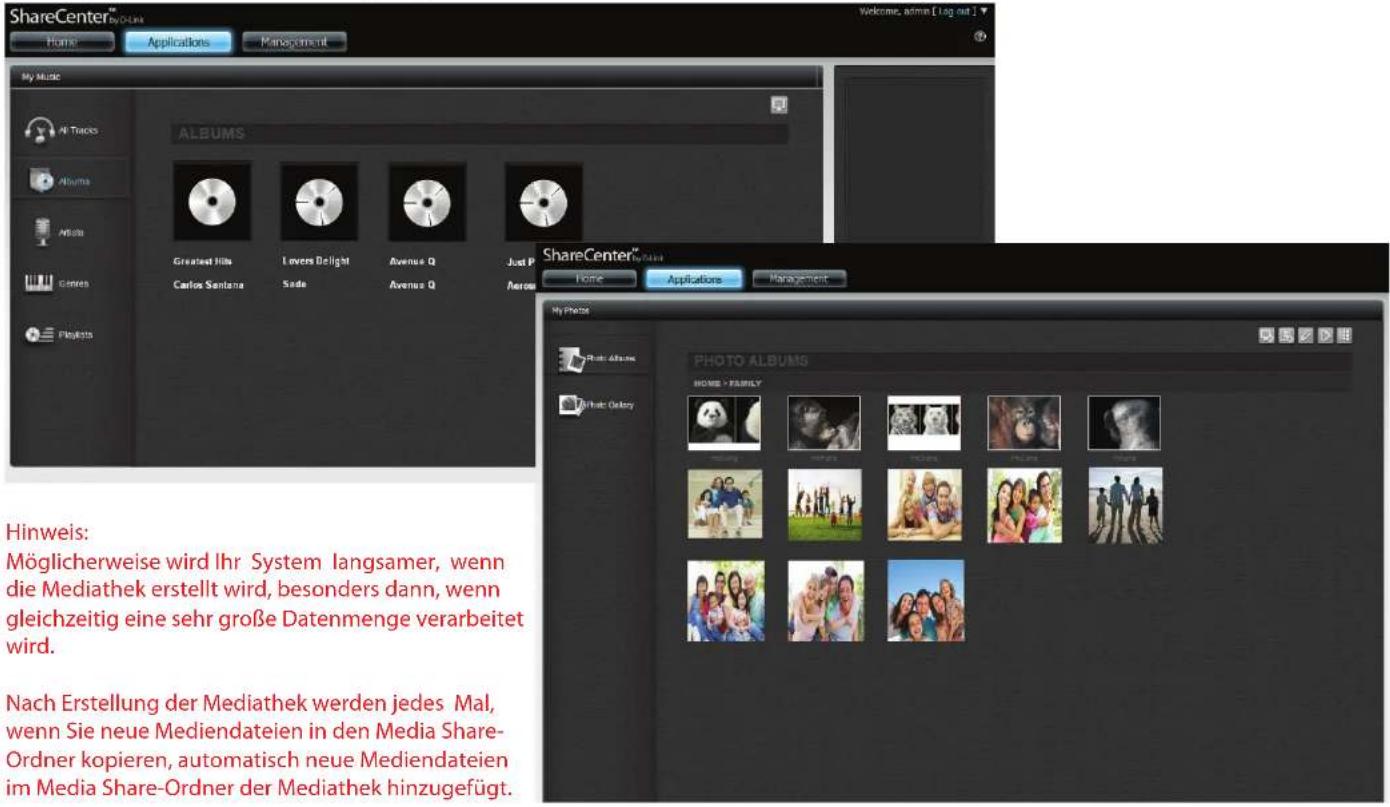The height and width of the screenshot is (807, 1390).
Task: Click Home tab in My Photos window
Action: pos(589,280)
